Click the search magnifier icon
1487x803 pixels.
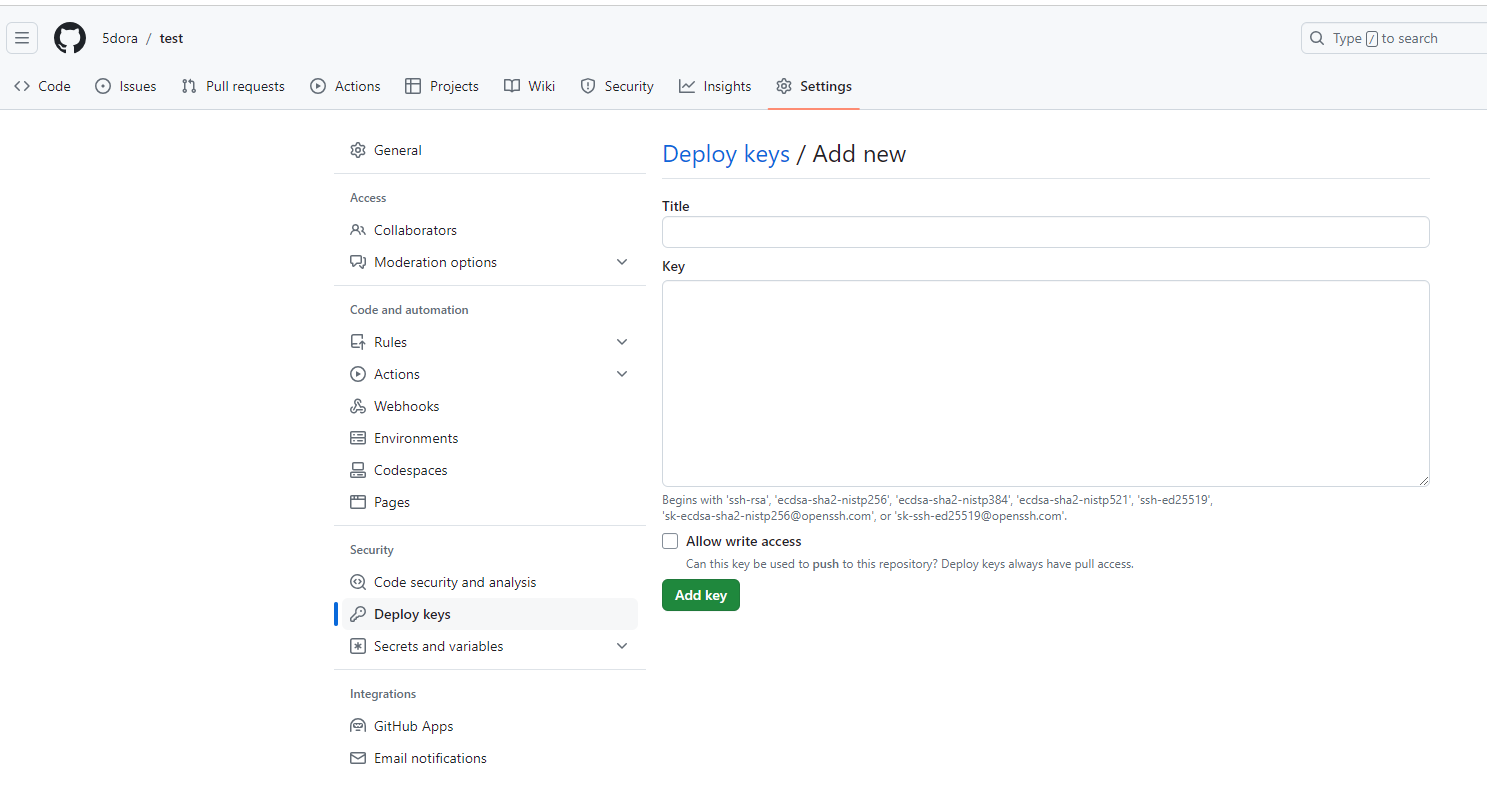(1317, 38)
